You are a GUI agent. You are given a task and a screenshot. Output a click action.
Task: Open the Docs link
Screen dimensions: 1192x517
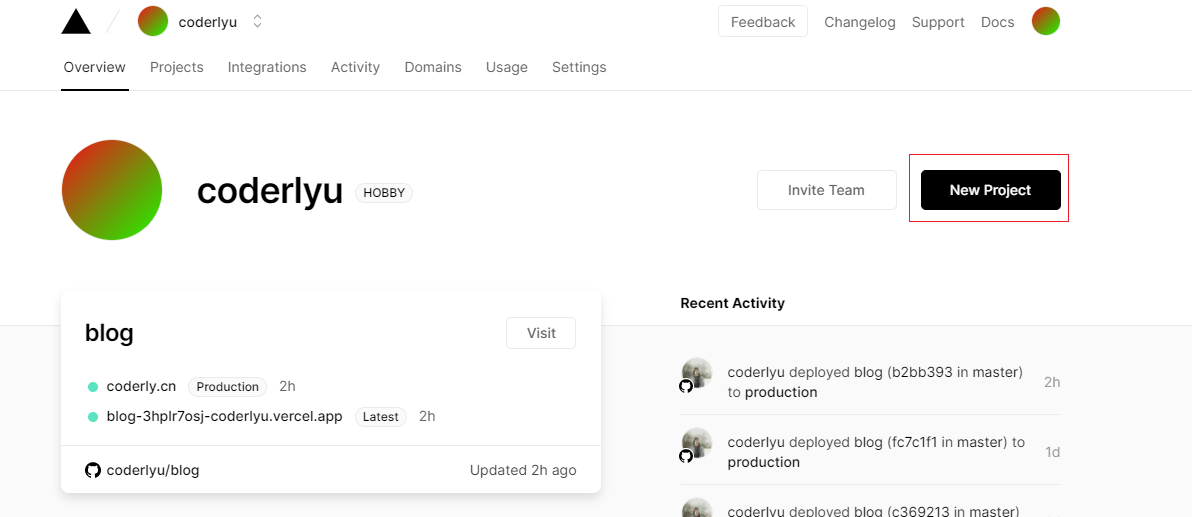click(997, 23)
